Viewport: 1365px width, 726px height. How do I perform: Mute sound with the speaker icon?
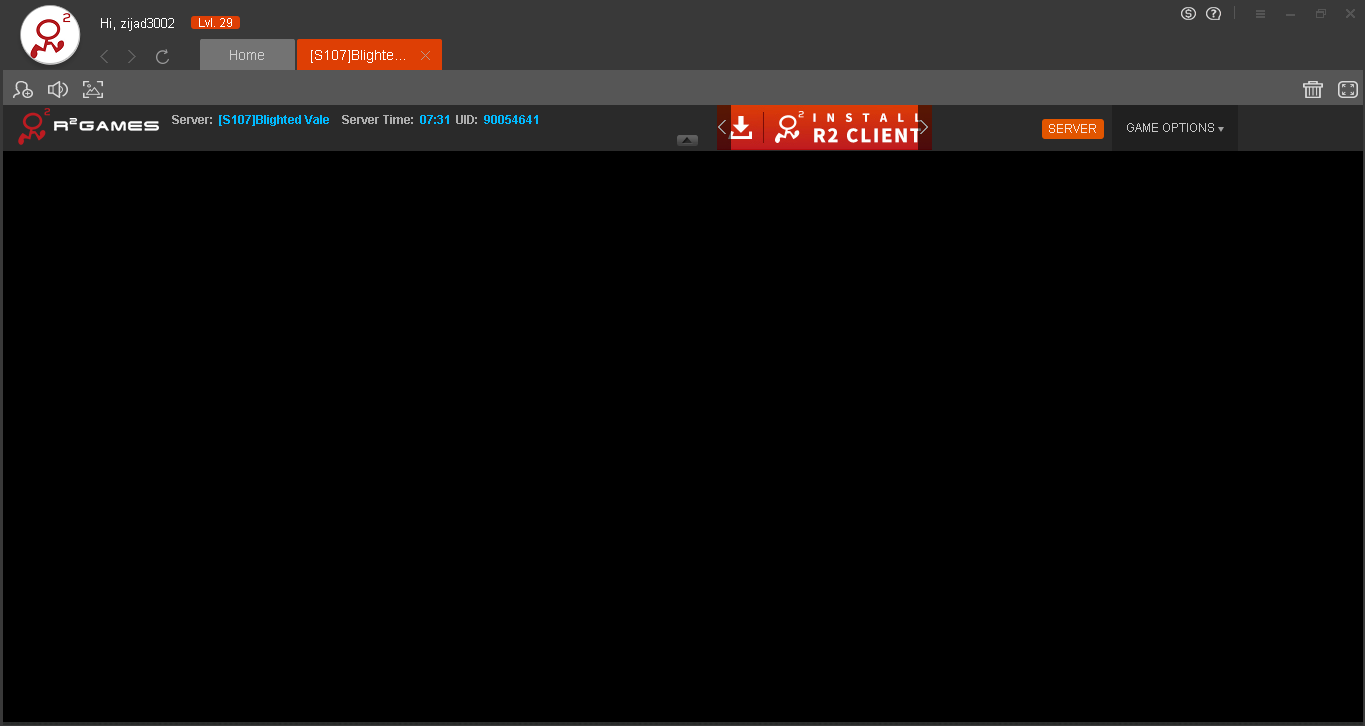click(58, 89)
